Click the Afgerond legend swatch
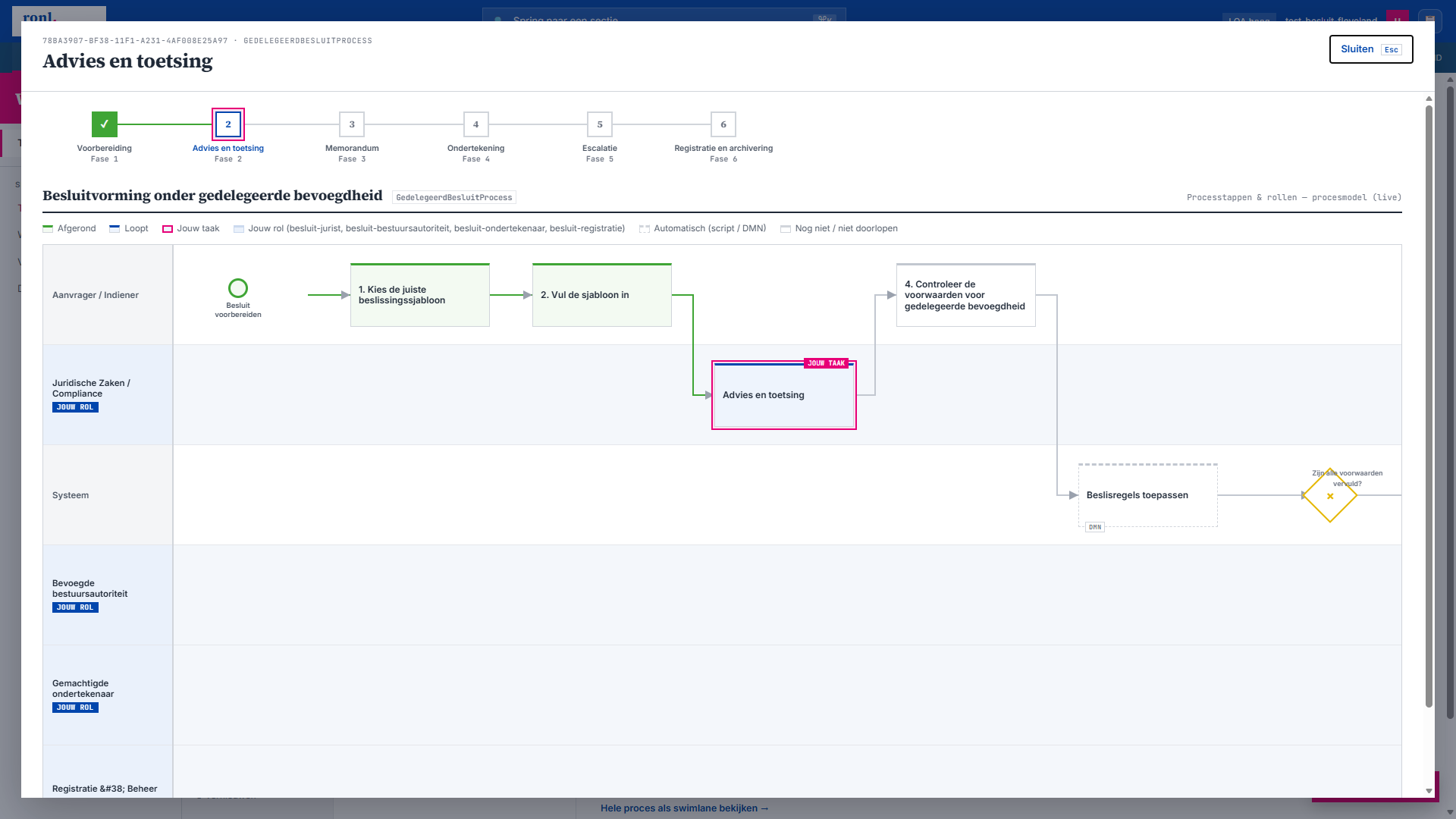 coord(48,228)
